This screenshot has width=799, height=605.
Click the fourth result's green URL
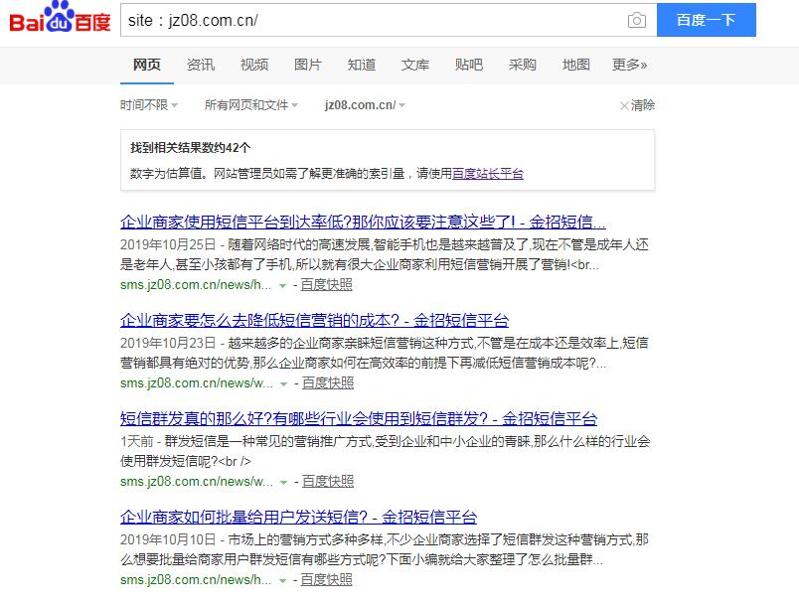click(196, 580)
